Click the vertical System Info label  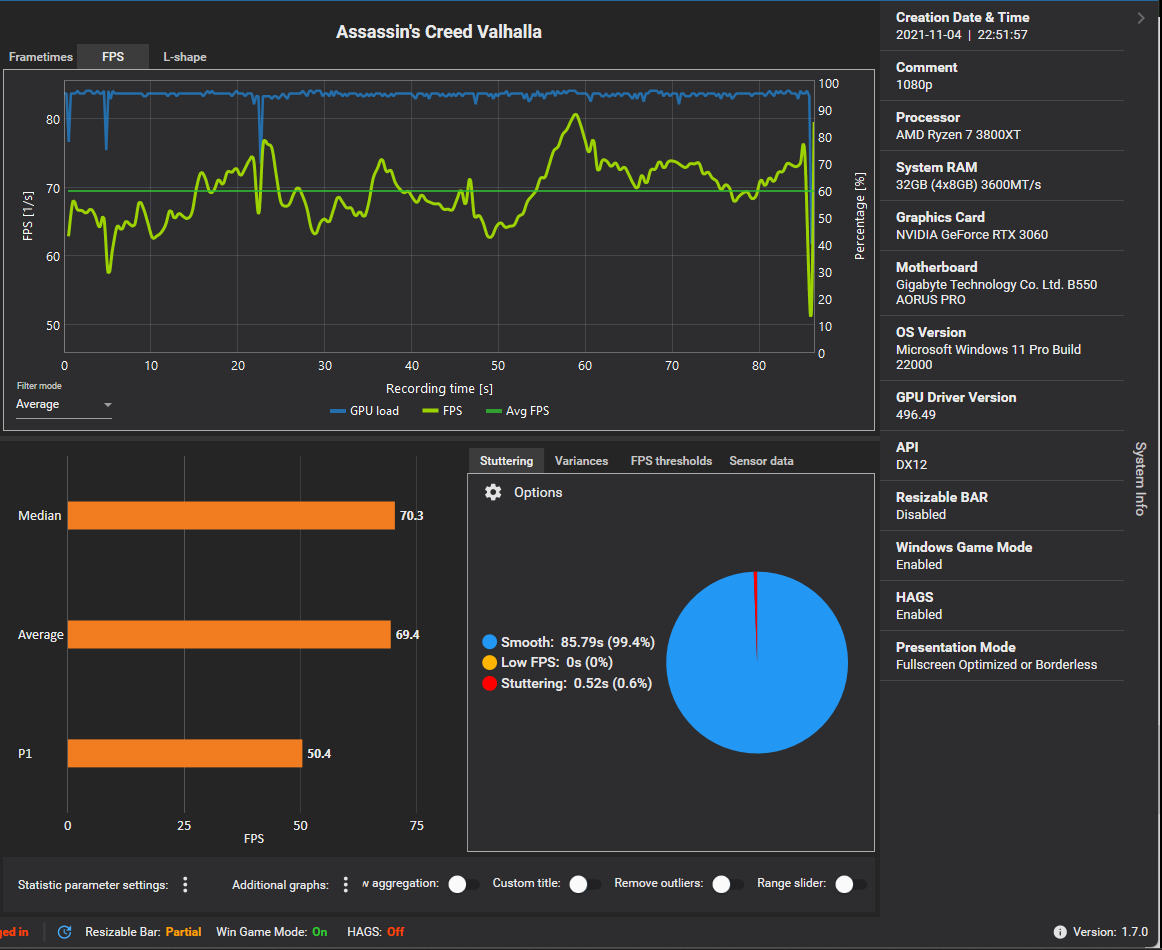click(x=1141, y=479)
